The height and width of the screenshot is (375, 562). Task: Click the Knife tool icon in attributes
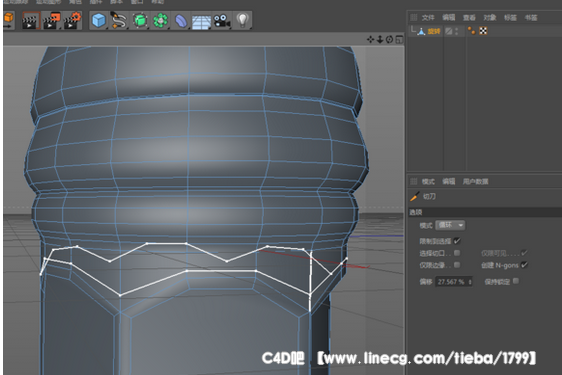415,196
